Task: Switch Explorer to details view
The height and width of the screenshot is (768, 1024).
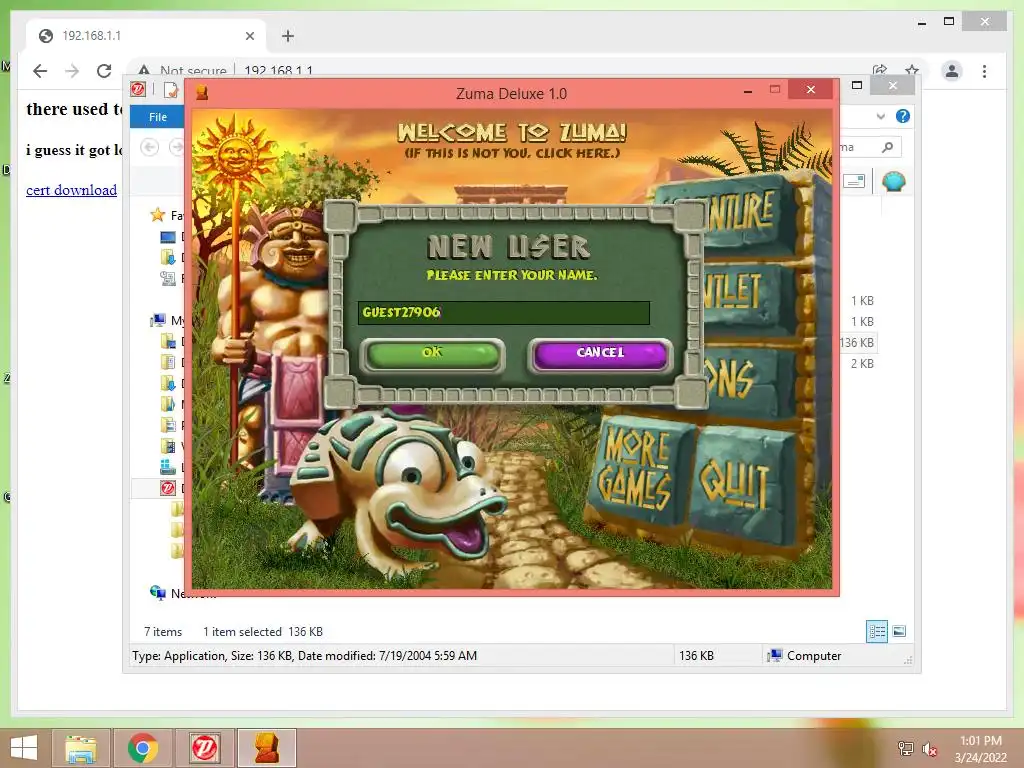Action: (877, 632)
